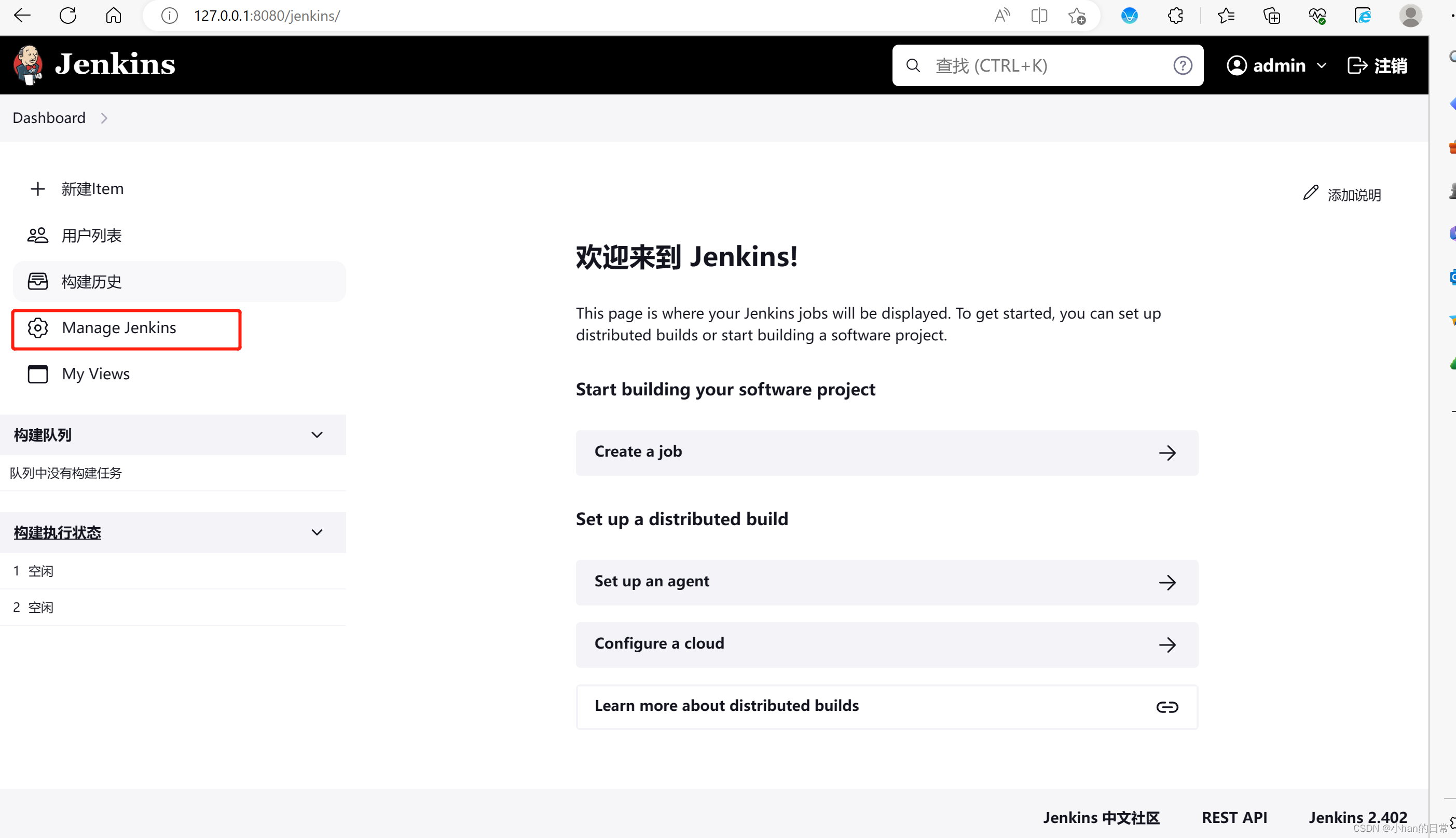Open the 构建执行状态 link
Screen dimensions: 1456x838
[57, 532]
